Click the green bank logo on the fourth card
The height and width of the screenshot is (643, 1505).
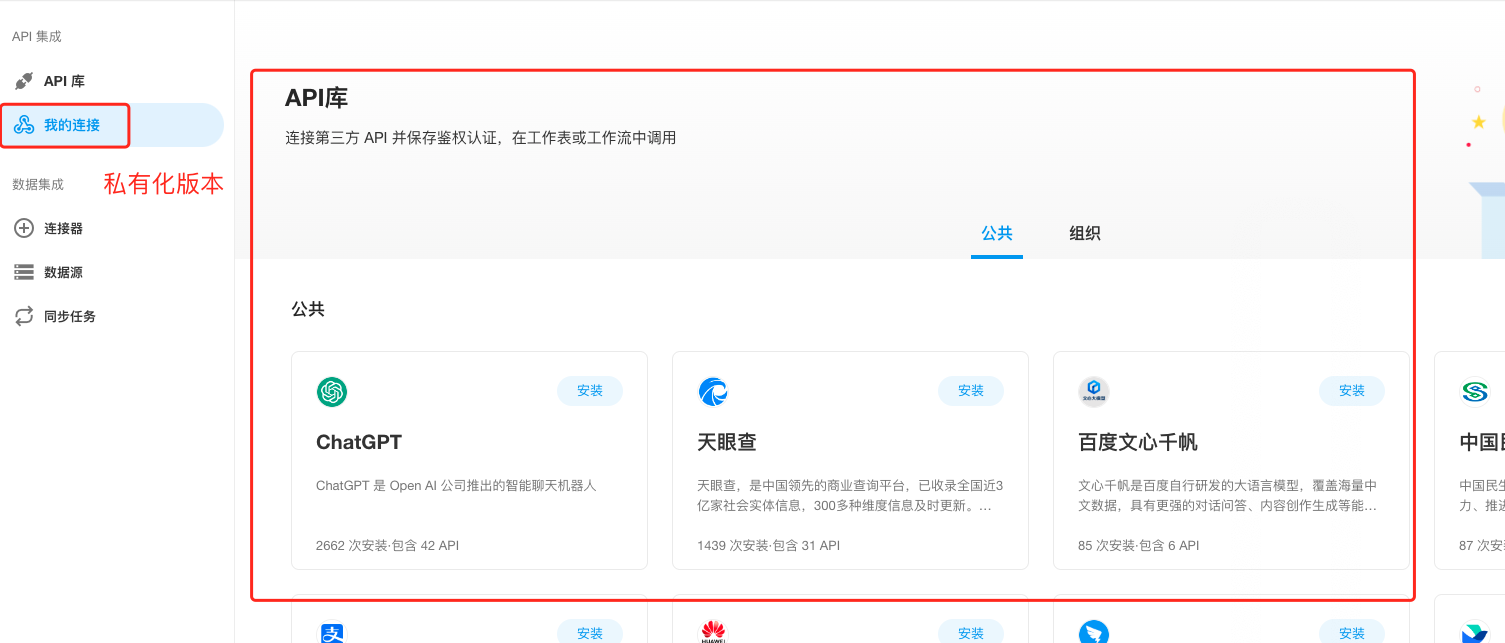click(1474, 392)
